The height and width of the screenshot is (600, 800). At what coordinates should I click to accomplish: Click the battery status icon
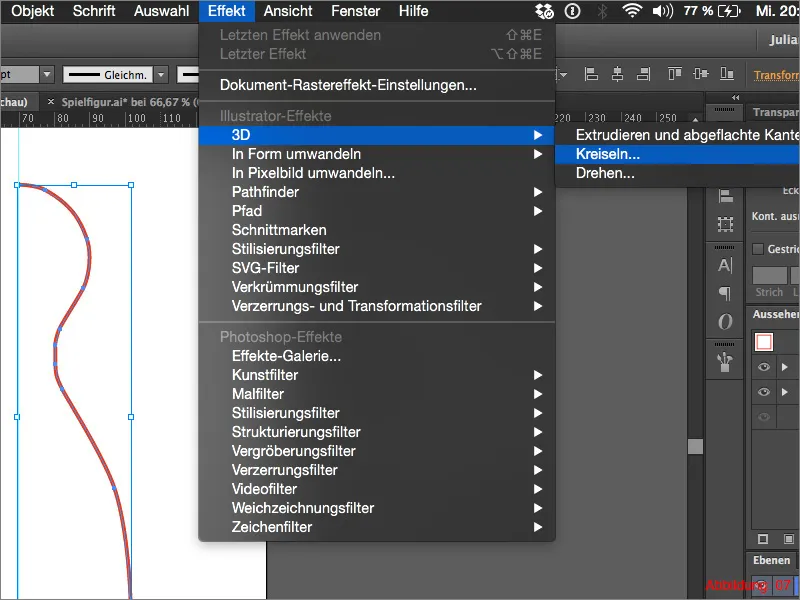click(x=729, y=11)
